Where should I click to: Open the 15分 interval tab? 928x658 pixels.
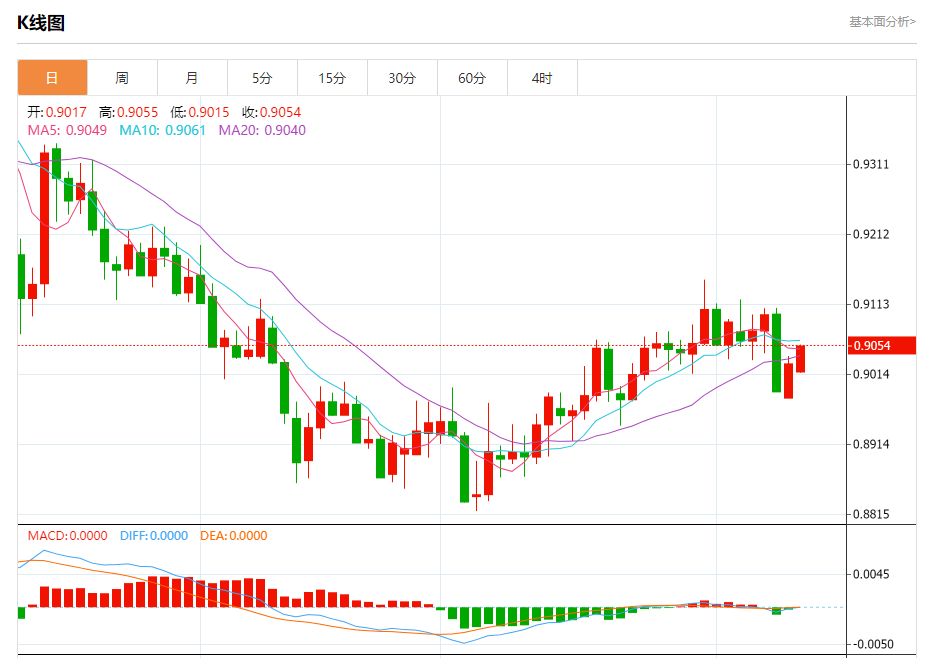click(x=332, y=78)
